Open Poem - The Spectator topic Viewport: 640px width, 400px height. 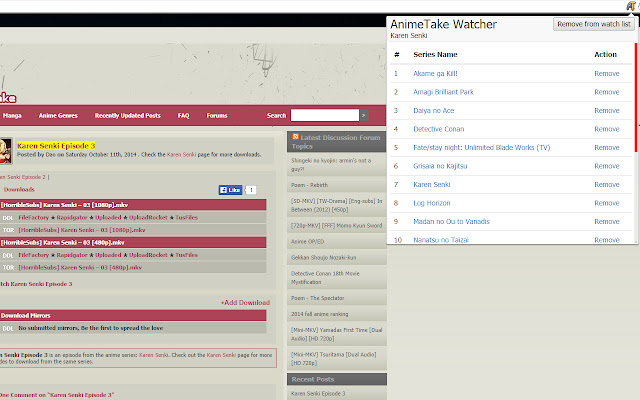pyautogui.click(x=318, y=298)
